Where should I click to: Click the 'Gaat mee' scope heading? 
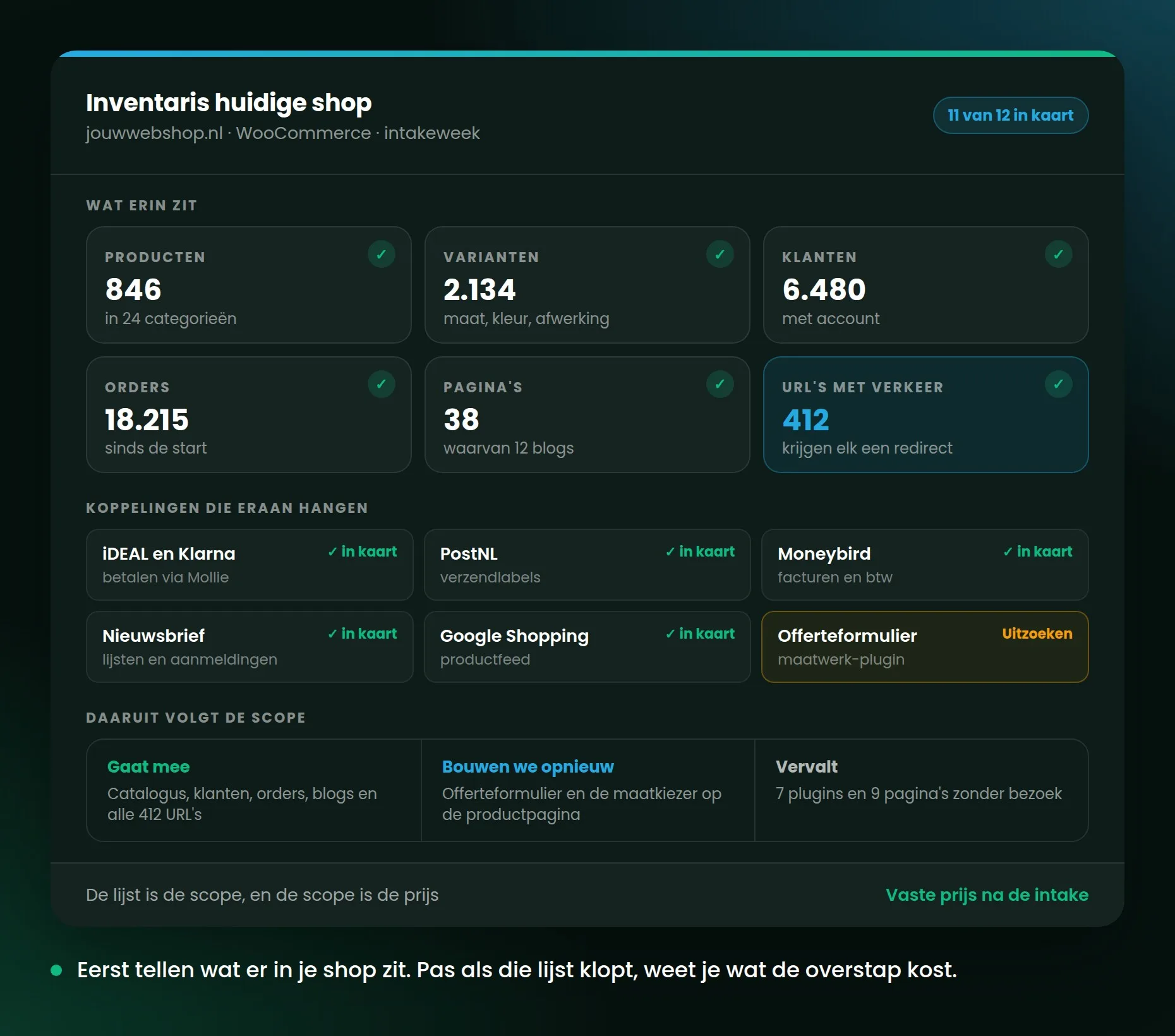(x=148, y=766)
